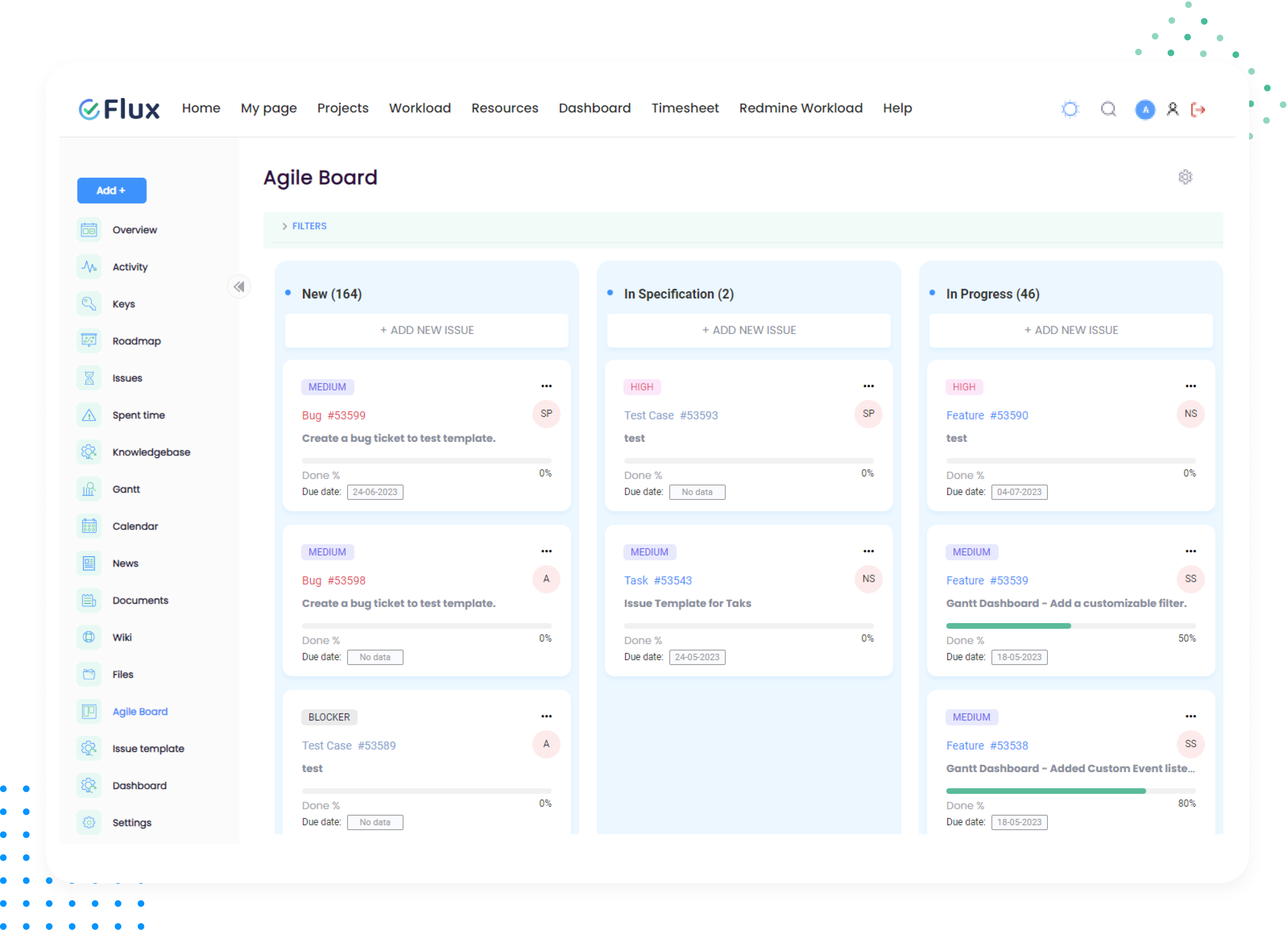Viewport: 1288px width, 930px height.
Task: Click the Documents sidebar icon
Action: pos(89,600)
